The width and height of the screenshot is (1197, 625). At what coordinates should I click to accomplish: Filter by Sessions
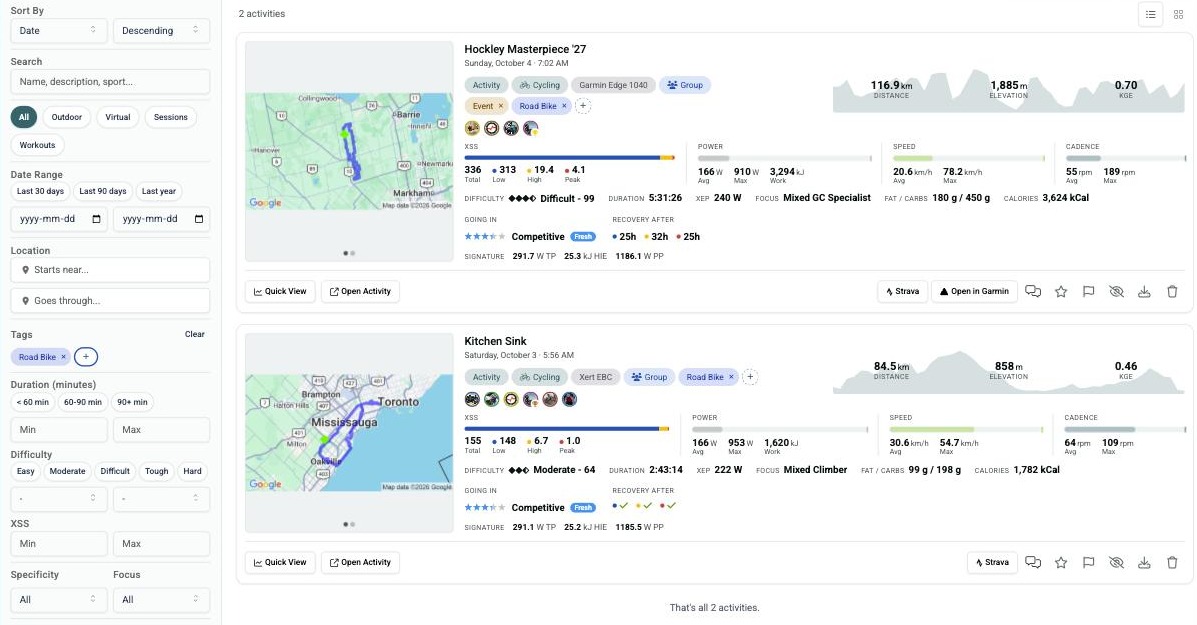[170, 118]
